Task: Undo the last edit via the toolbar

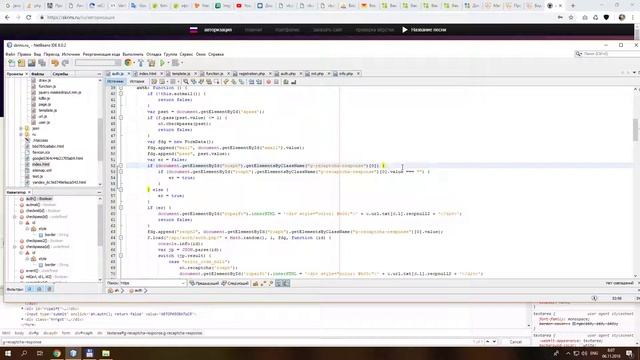Action: pyautogui.click(x=55, y=63)
